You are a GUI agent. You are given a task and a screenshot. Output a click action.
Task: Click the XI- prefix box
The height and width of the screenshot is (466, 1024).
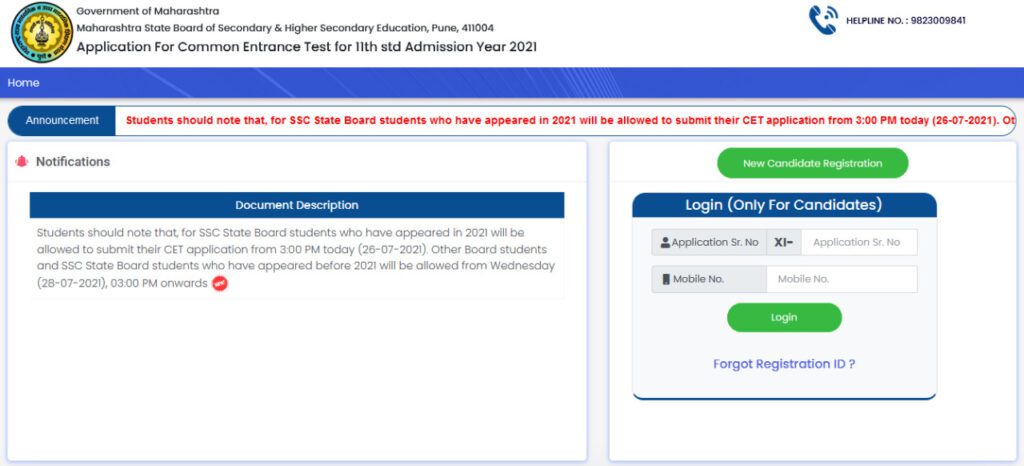[784, 243]
